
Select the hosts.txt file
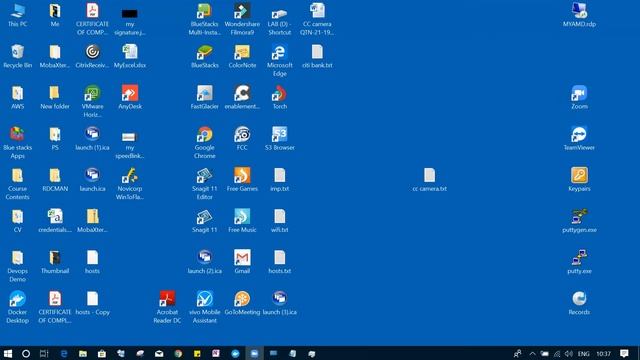[x=280, y=262]
